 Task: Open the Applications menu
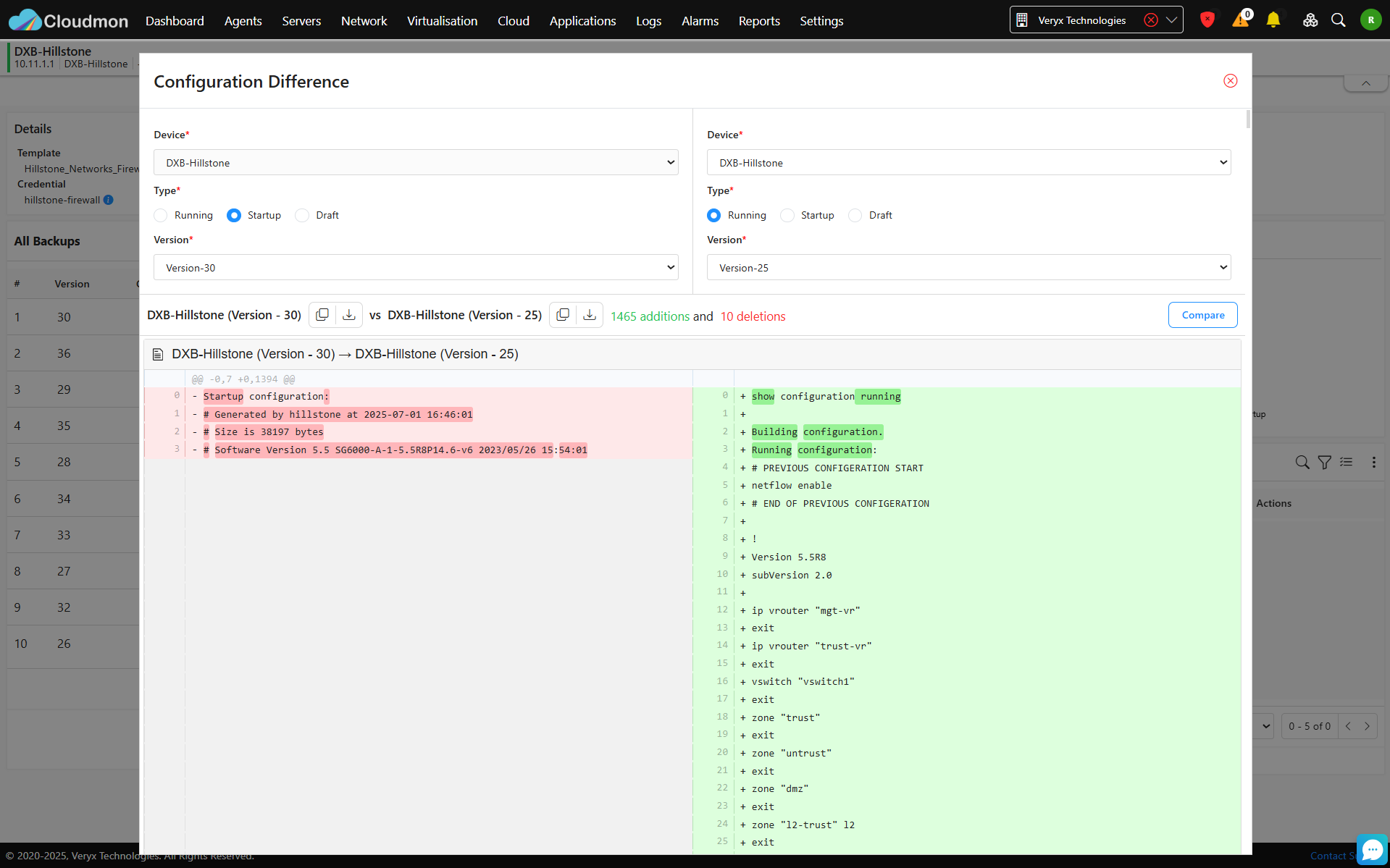(x=582, y=21)
